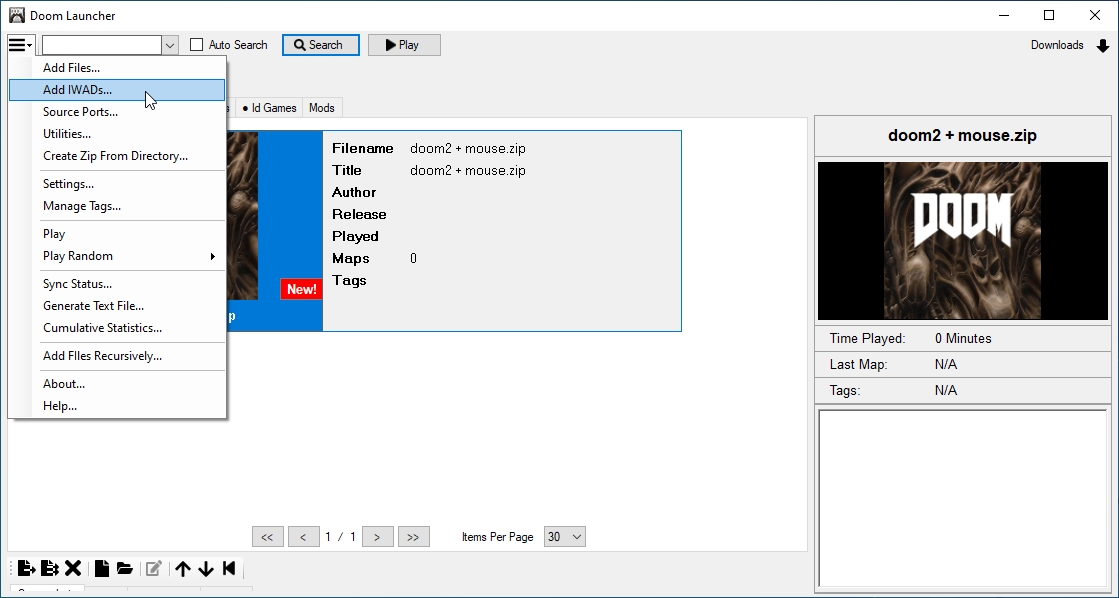This screenshot has height=598, width=1119.
Task: Choose Create Zip From Directory...
Action: [117, 156]
